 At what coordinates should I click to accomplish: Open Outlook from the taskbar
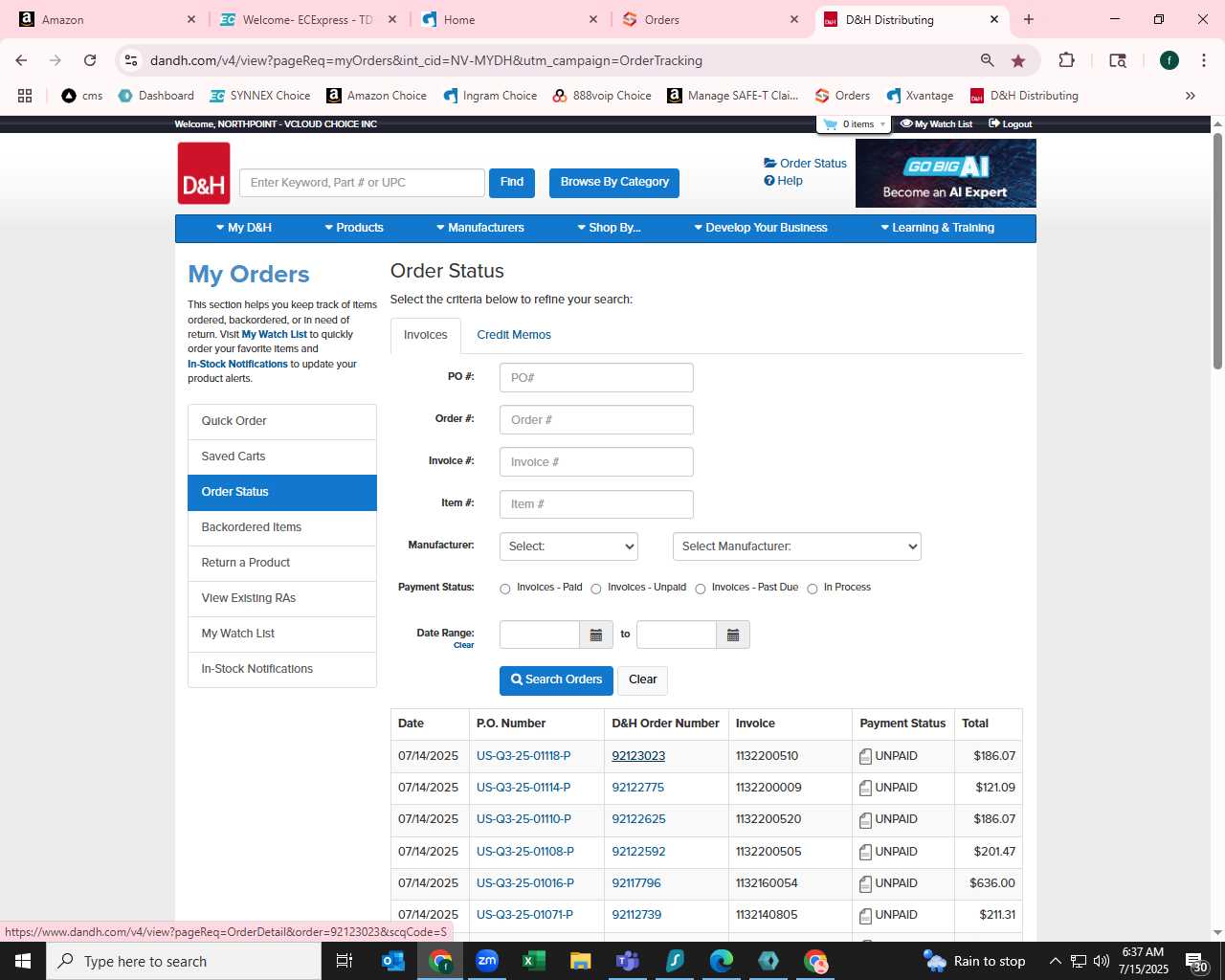393,961
